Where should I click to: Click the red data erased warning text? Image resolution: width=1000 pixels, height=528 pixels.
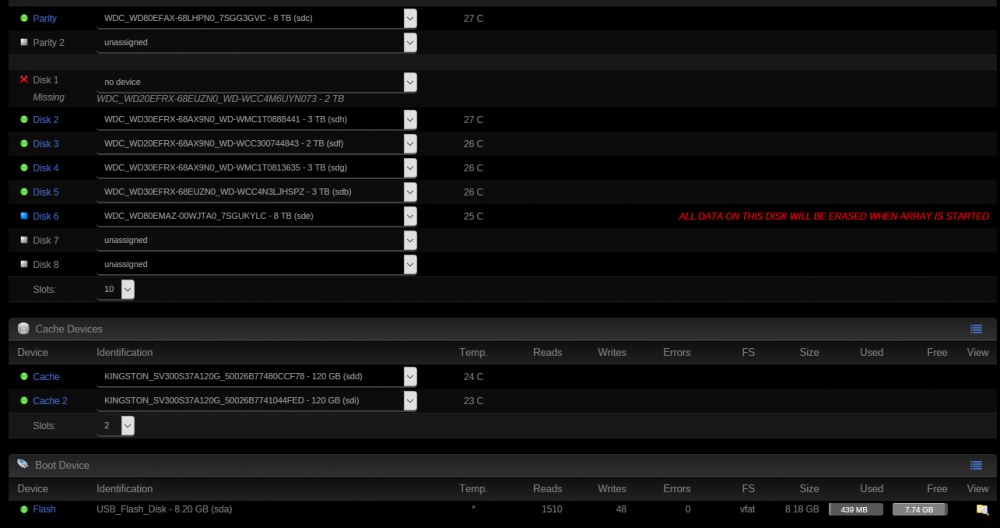pyautogui.click(x=834, y=217)
